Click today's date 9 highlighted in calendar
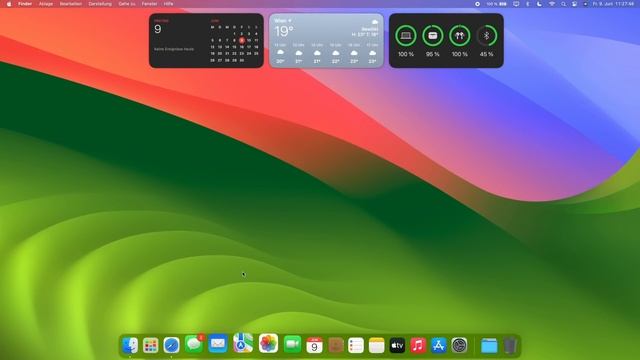The height and width of the screenshot is (360, 640). (x=242, y=40)
